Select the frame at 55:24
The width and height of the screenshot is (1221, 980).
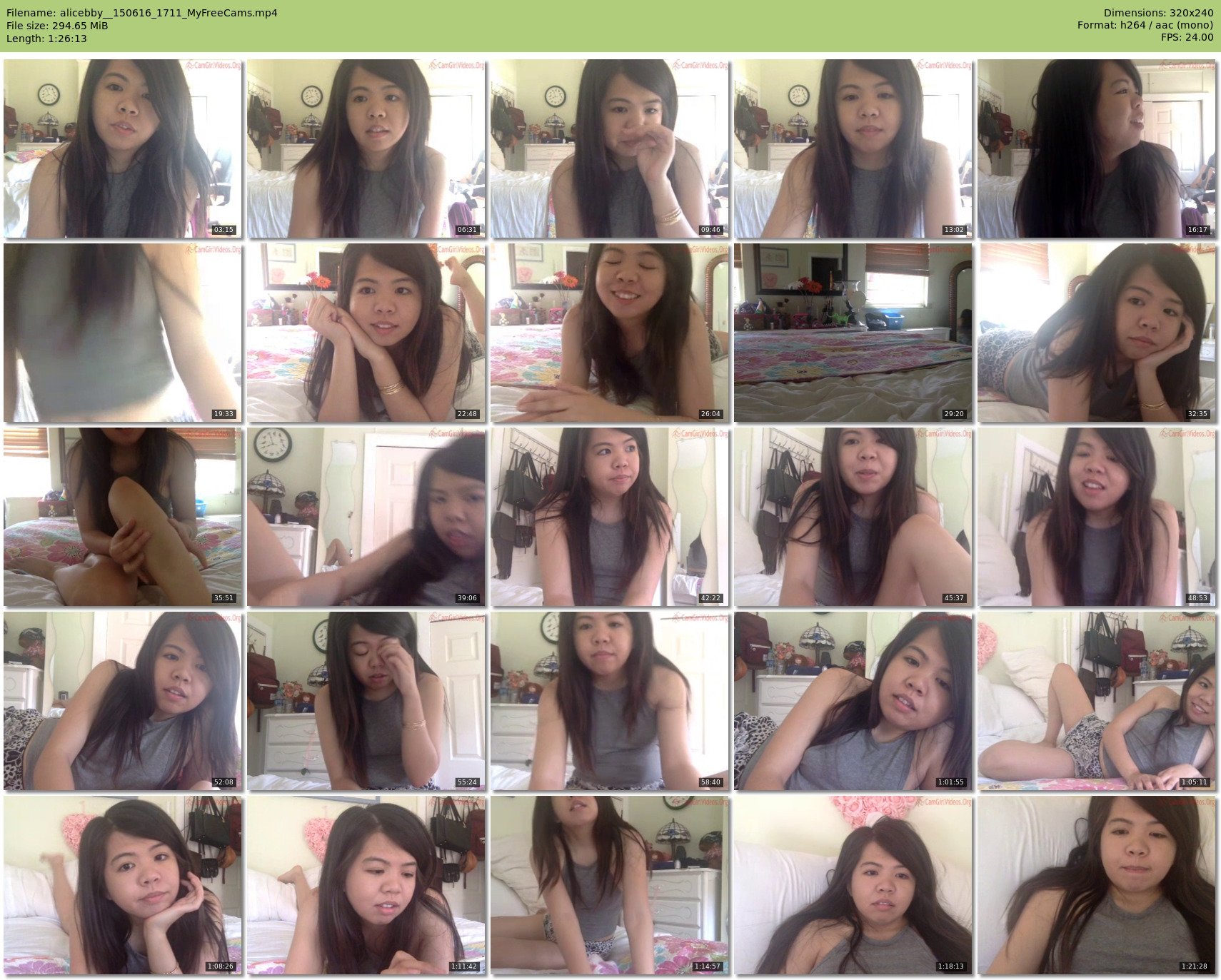click(x=366, y=701)
